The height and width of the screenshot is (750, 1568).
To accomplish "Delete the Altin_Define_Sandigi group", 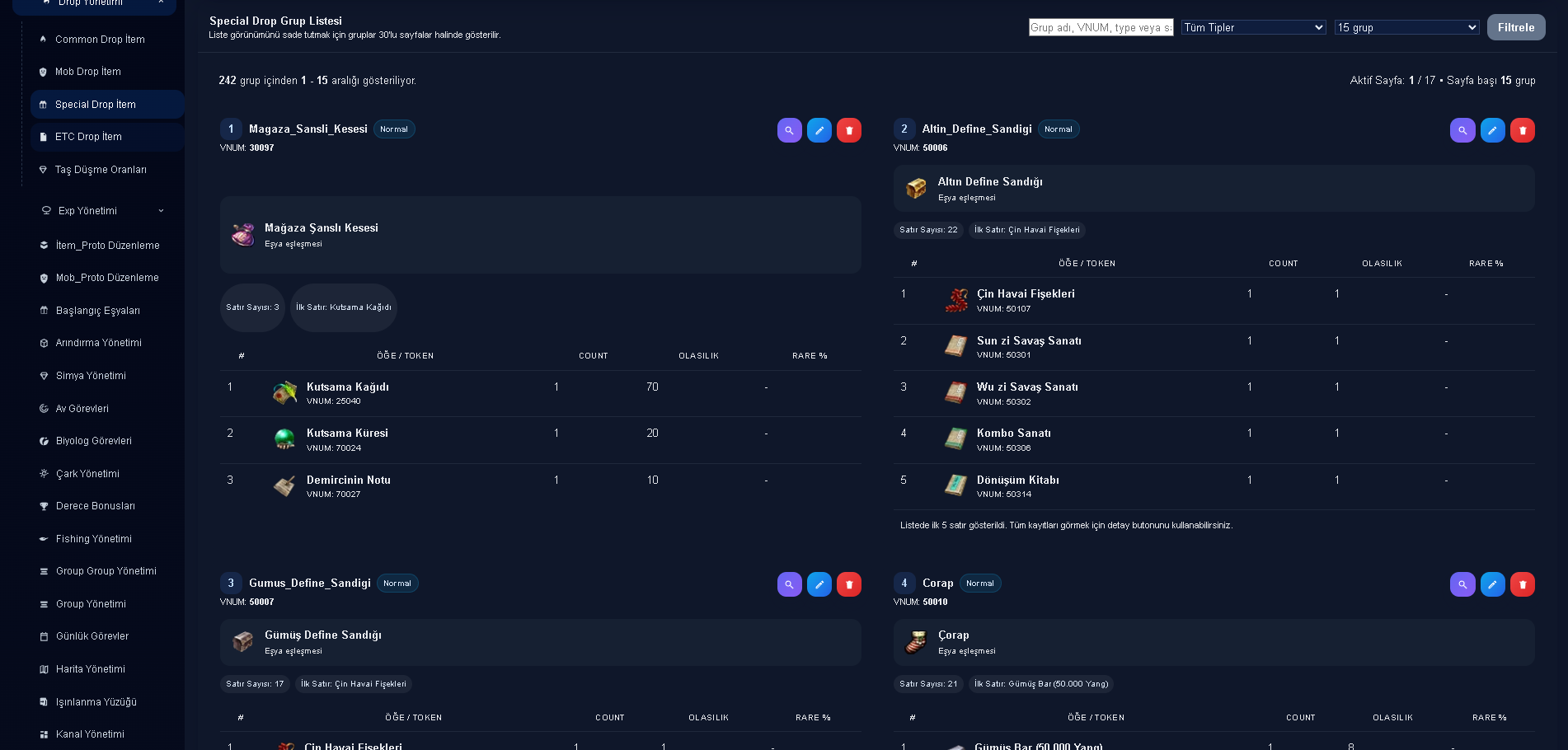I will [x=1522, y=130].
